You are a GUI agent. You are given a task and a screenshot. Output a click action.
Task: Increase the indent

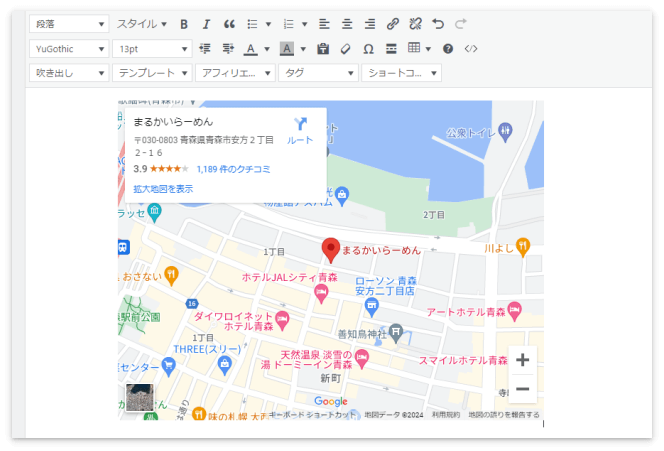coord(228,49)
